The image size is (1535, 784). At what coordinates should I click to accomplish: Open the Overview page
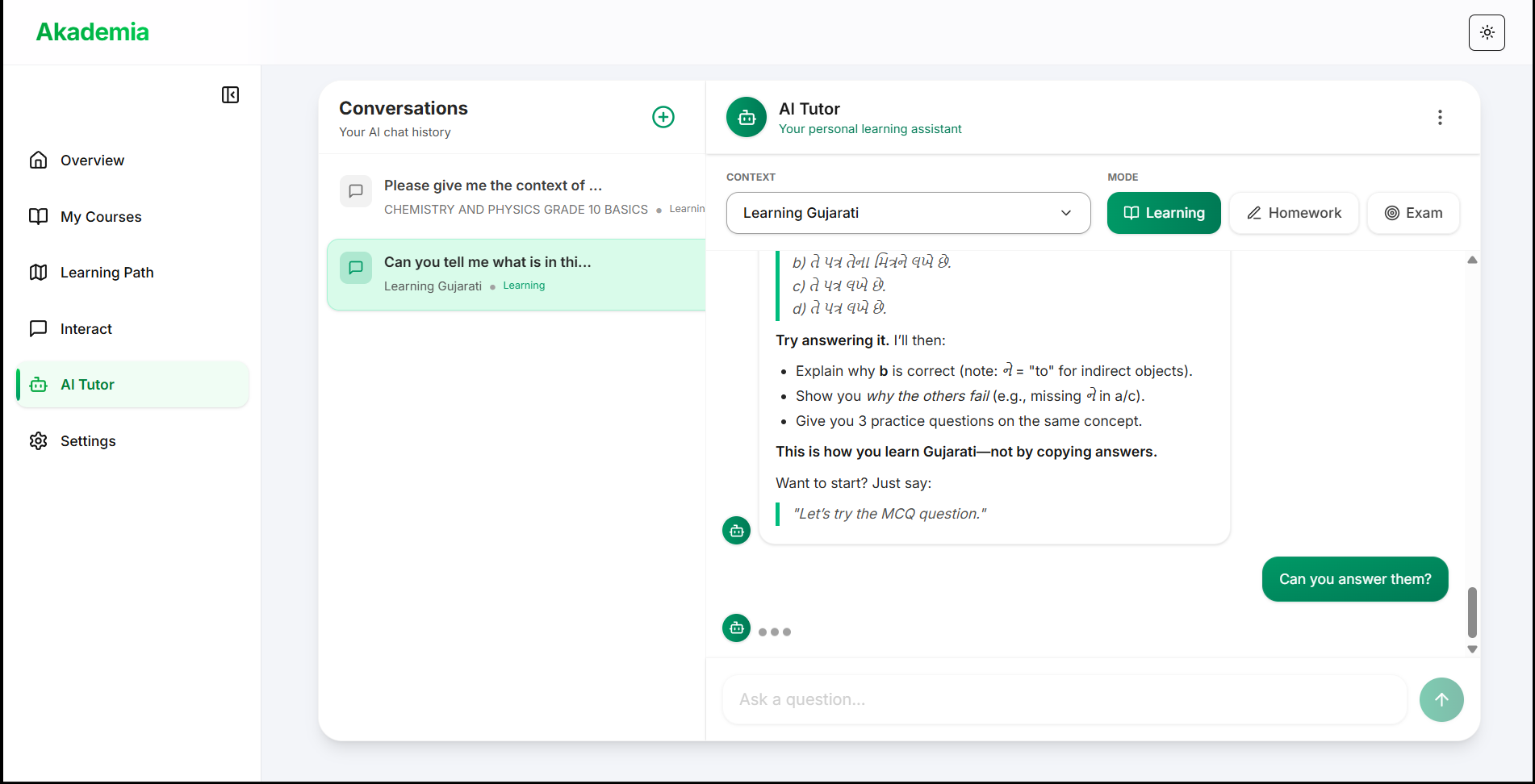[x=92, y=161]
